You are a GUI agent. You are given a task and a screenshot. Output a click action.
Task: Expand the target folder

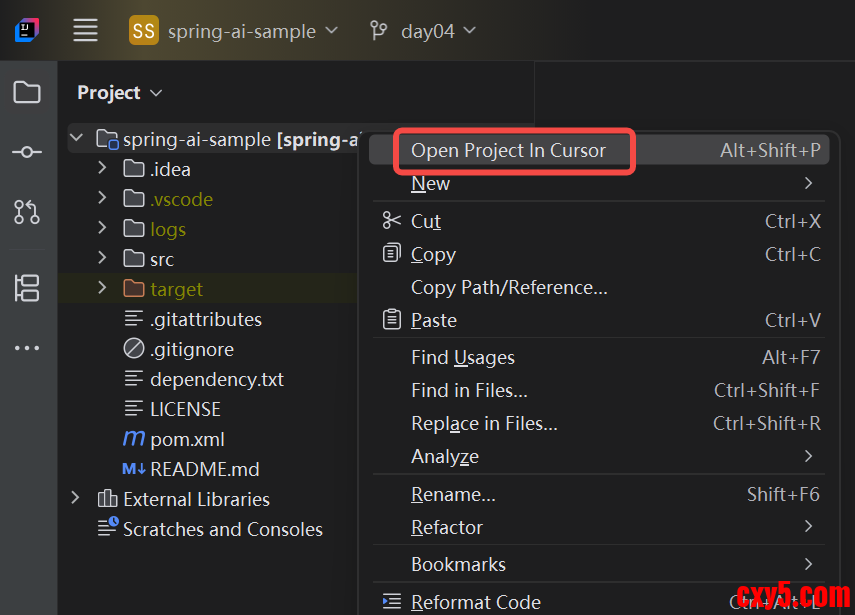pos(102,288)
